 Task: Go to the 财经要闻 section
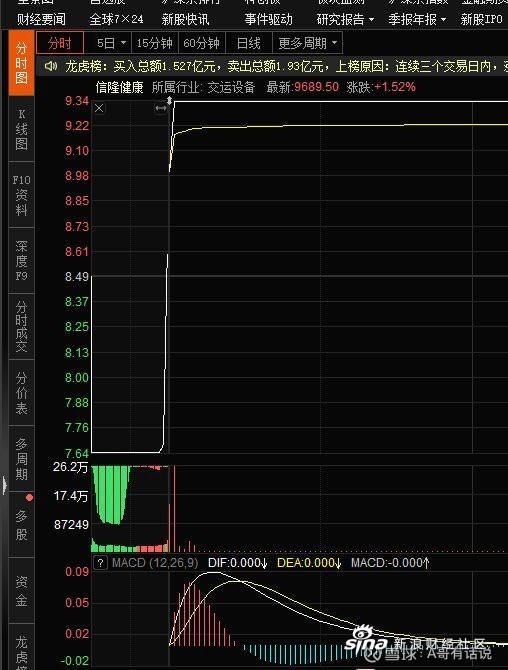pos(41,19)
